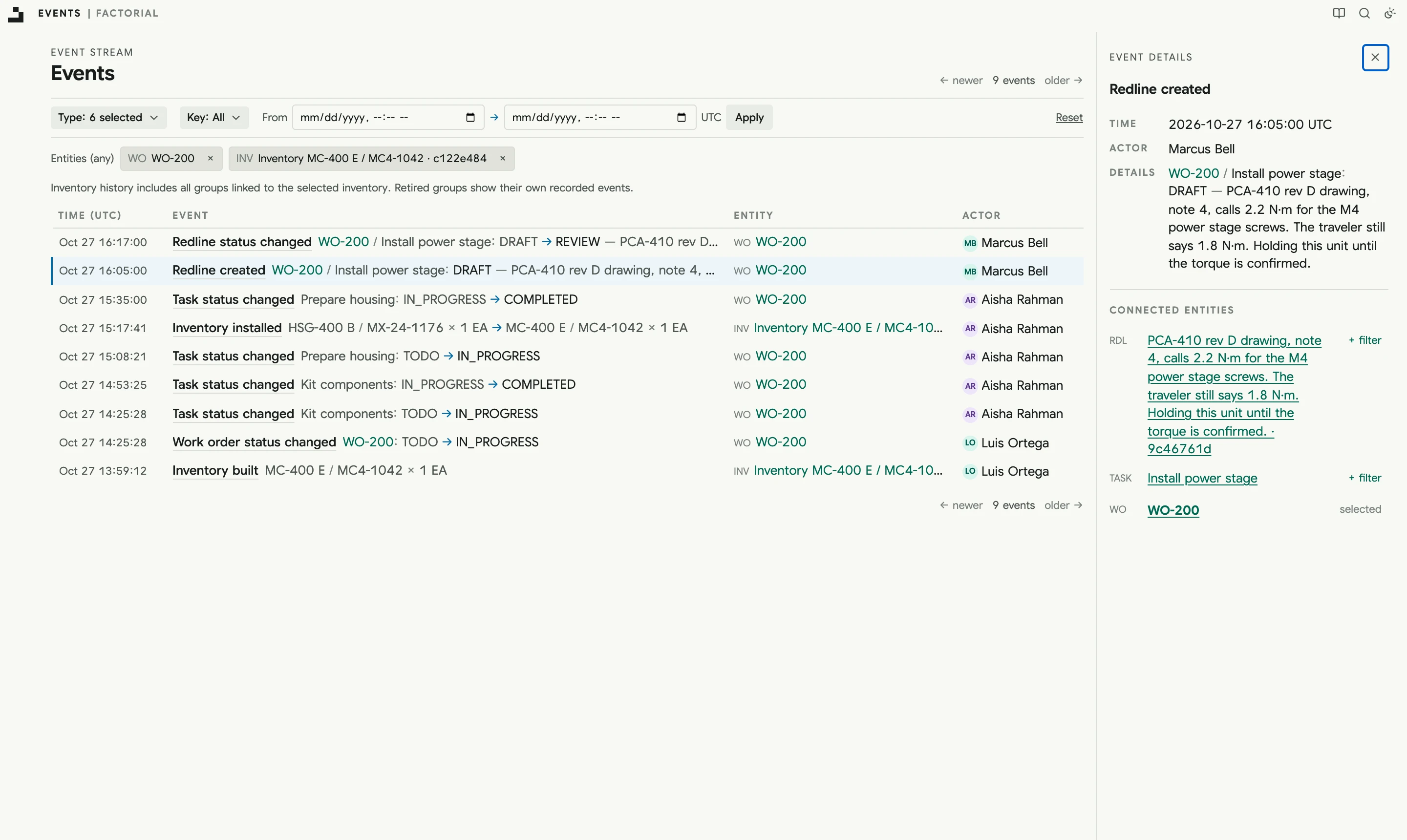The height and width of the screenshot is (840, 1407).
Task: Toggle the dark mode theme icon
Action: coord(1390,13)
